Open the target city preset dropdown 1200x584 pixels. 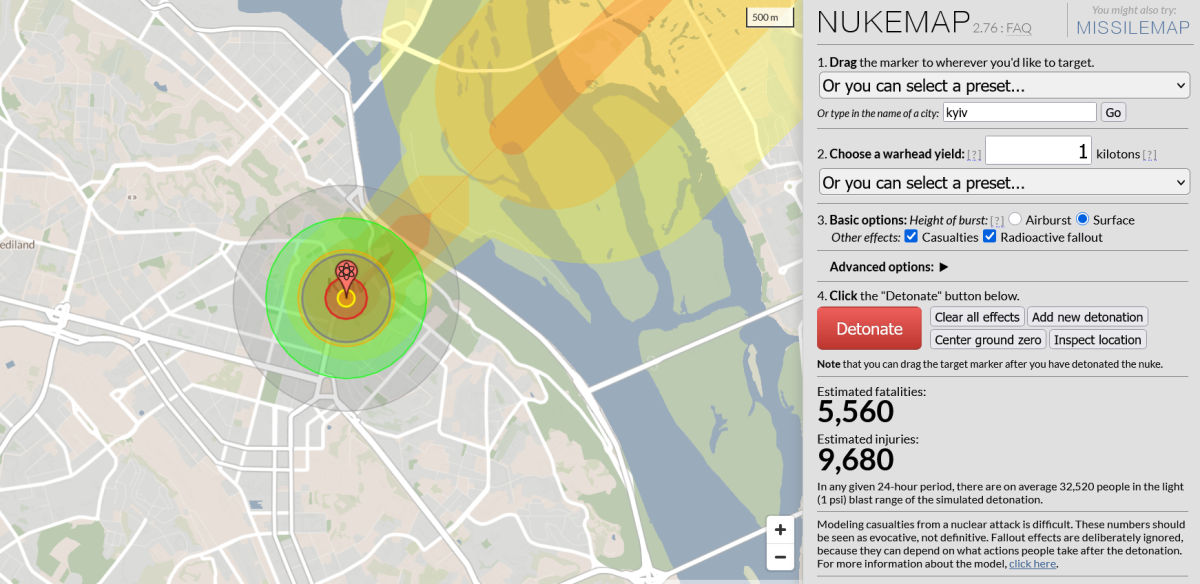(x=1003, y=86)
